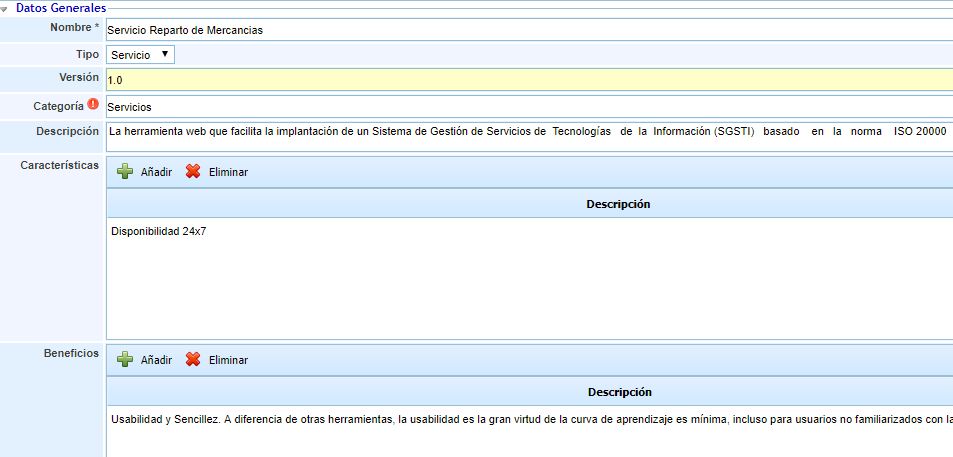Click the red X icon in Beneficios
Image resolution: width=953 pixels, height=457 pixels.
tap(193, 360)
